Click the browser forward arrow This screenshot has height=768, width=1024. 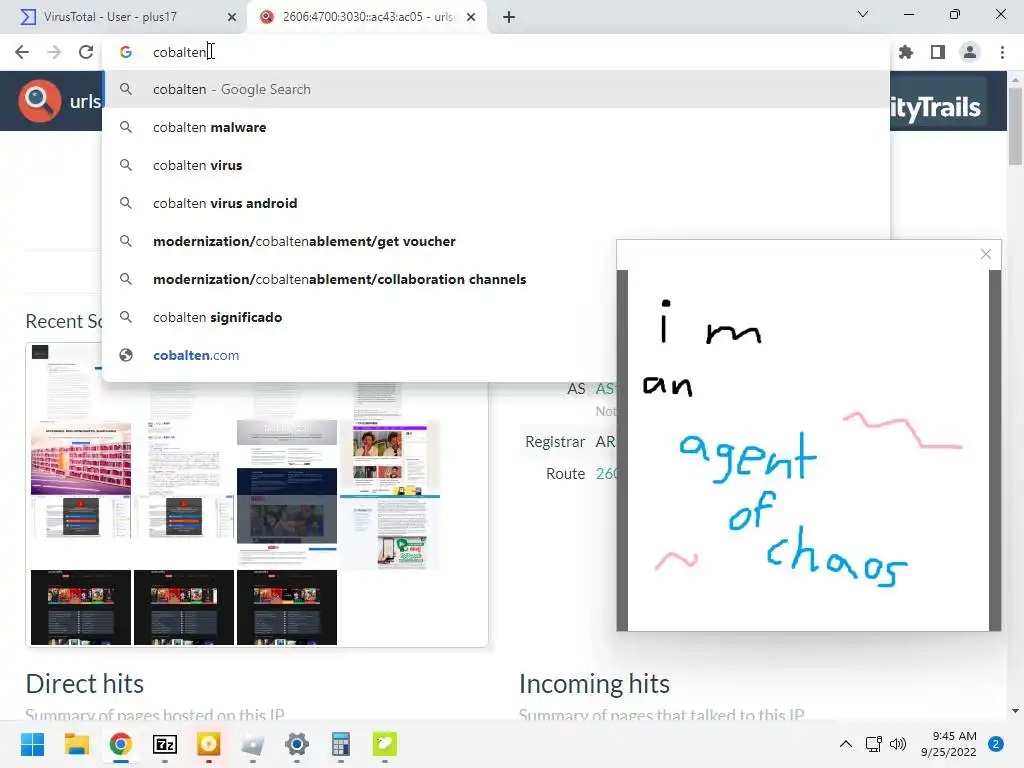point(54,52)
